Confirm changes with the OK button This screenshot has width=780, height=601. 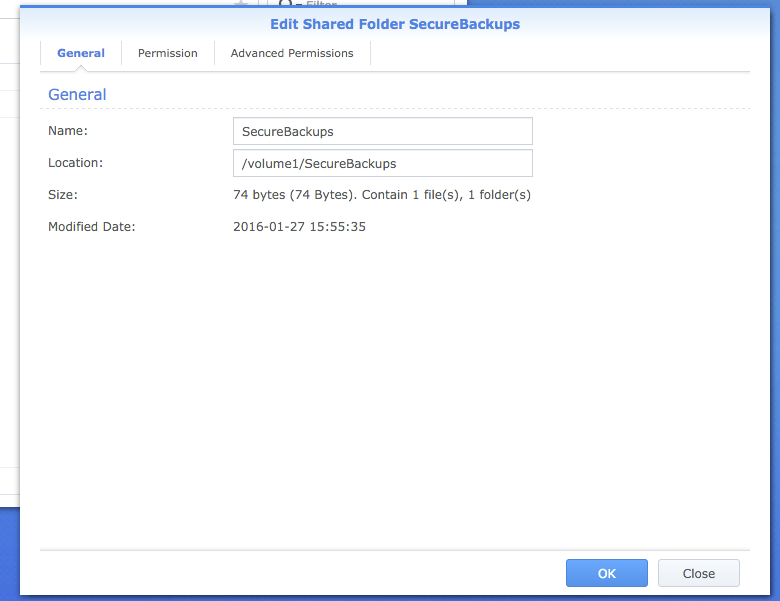607,573
